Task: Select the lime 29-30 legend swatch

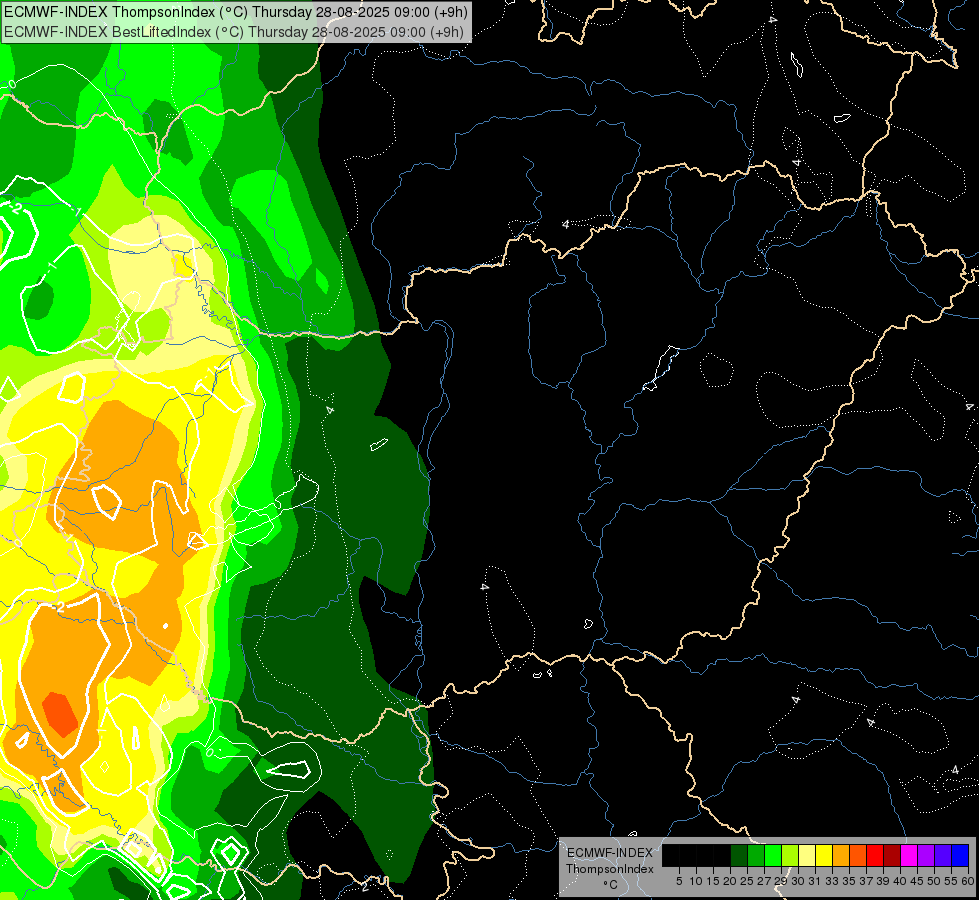Action: 790,855
